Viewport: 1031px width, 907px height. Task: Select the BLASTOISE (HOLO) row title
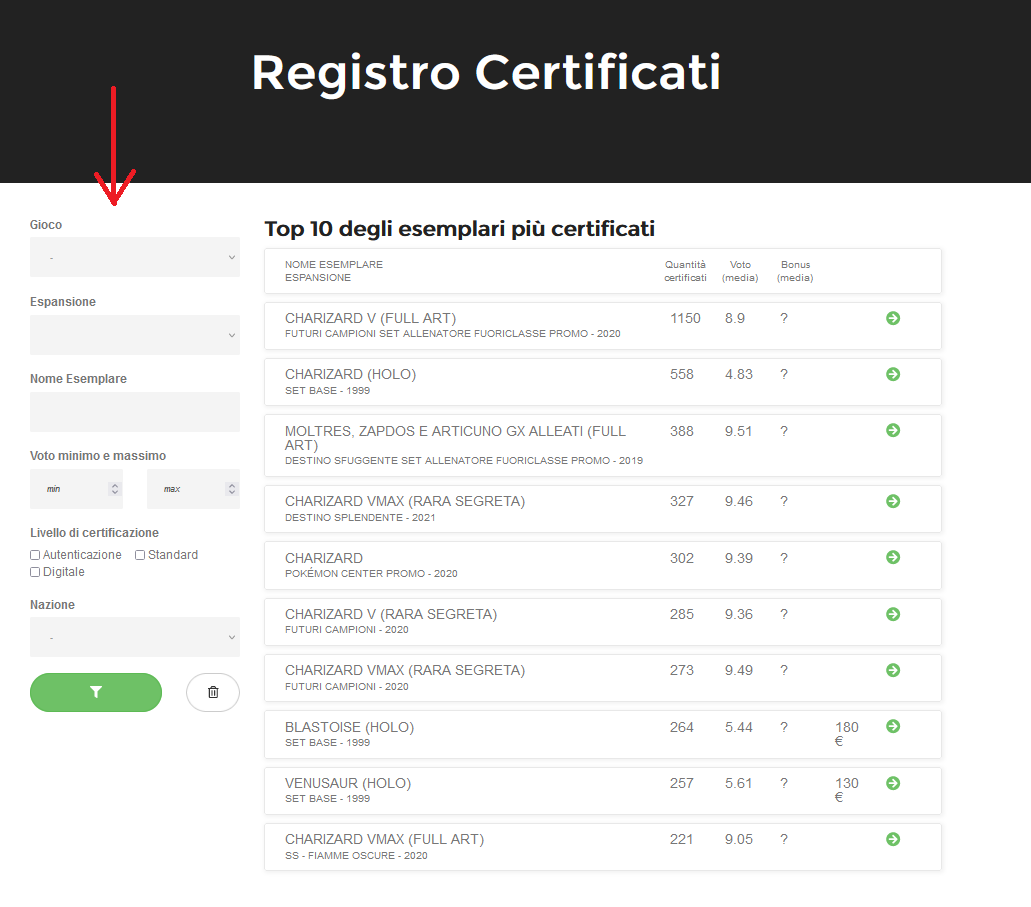pyautogui.click(x=349, y=727)
